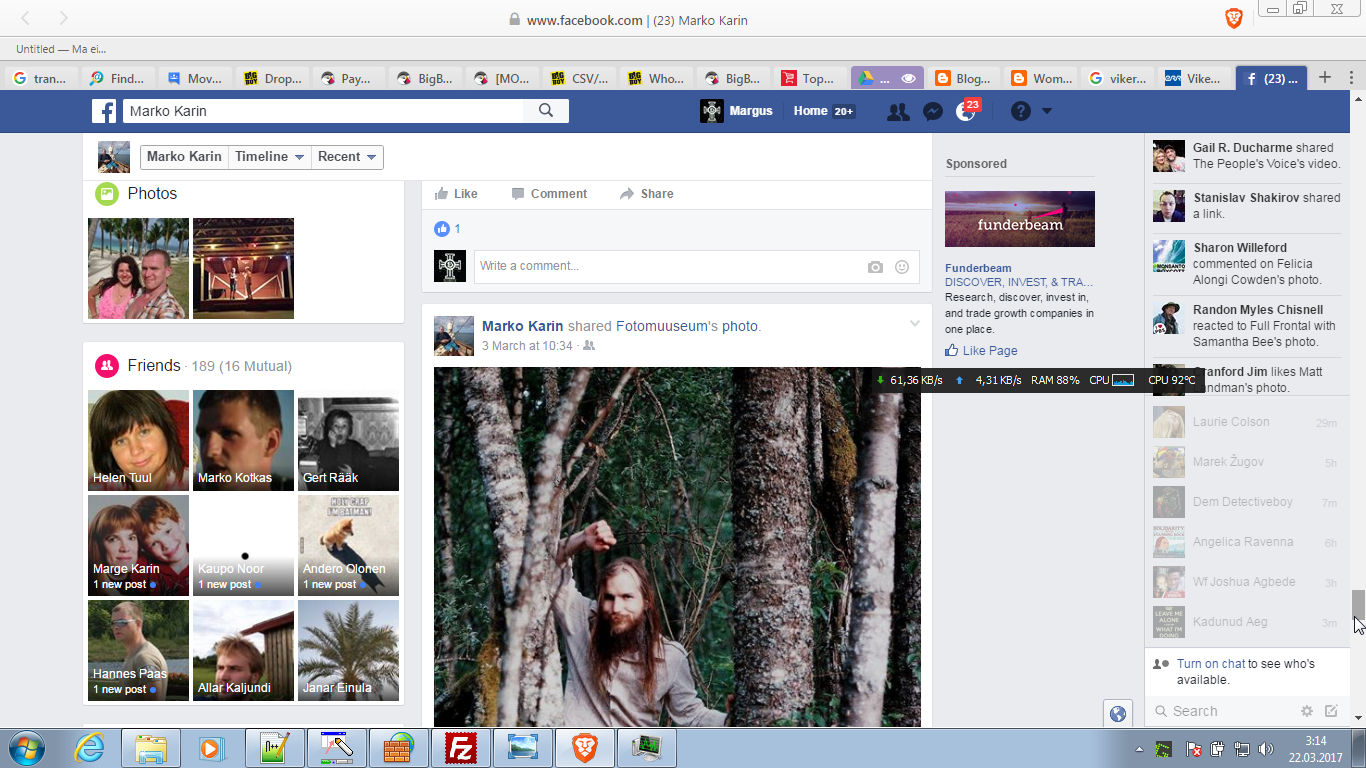
Task: Open notifications globe with 23 badge
Action: 965,112
